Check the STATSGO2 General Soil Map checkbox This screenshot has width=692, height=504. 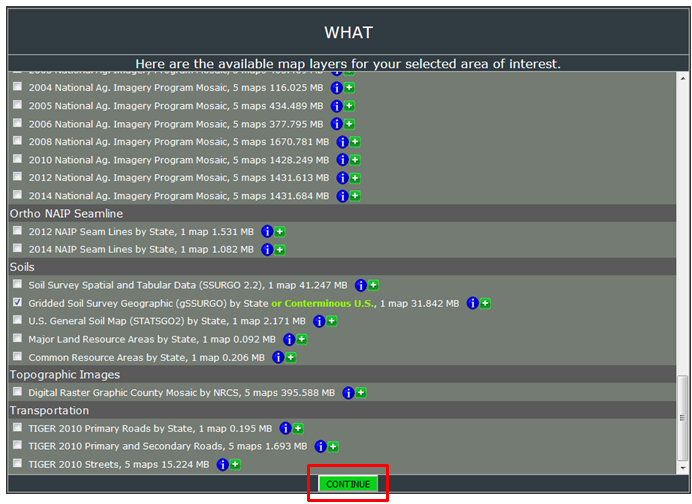(17, 320)
